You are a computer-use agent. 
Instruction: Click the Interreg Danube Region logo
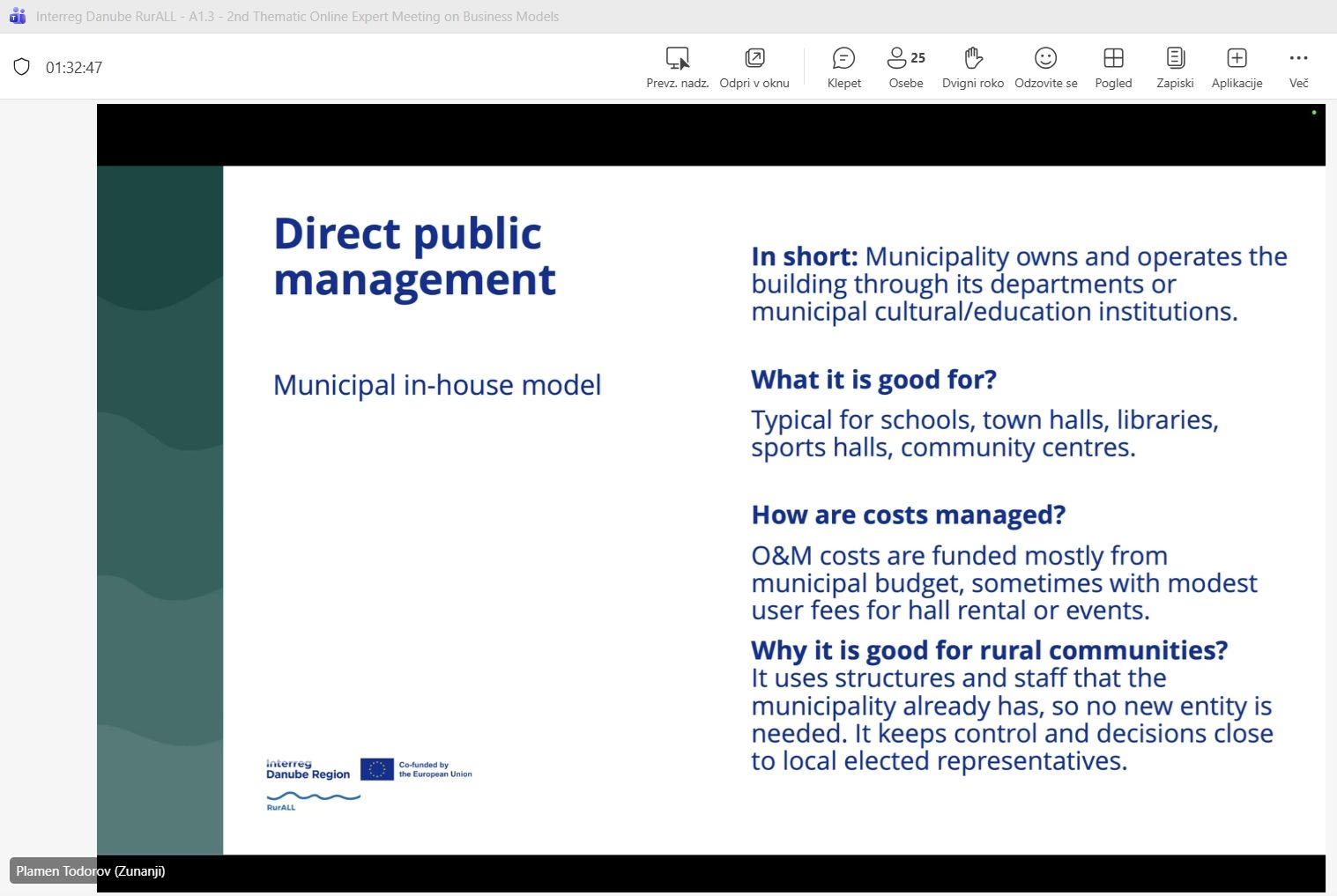coord(308,769)
